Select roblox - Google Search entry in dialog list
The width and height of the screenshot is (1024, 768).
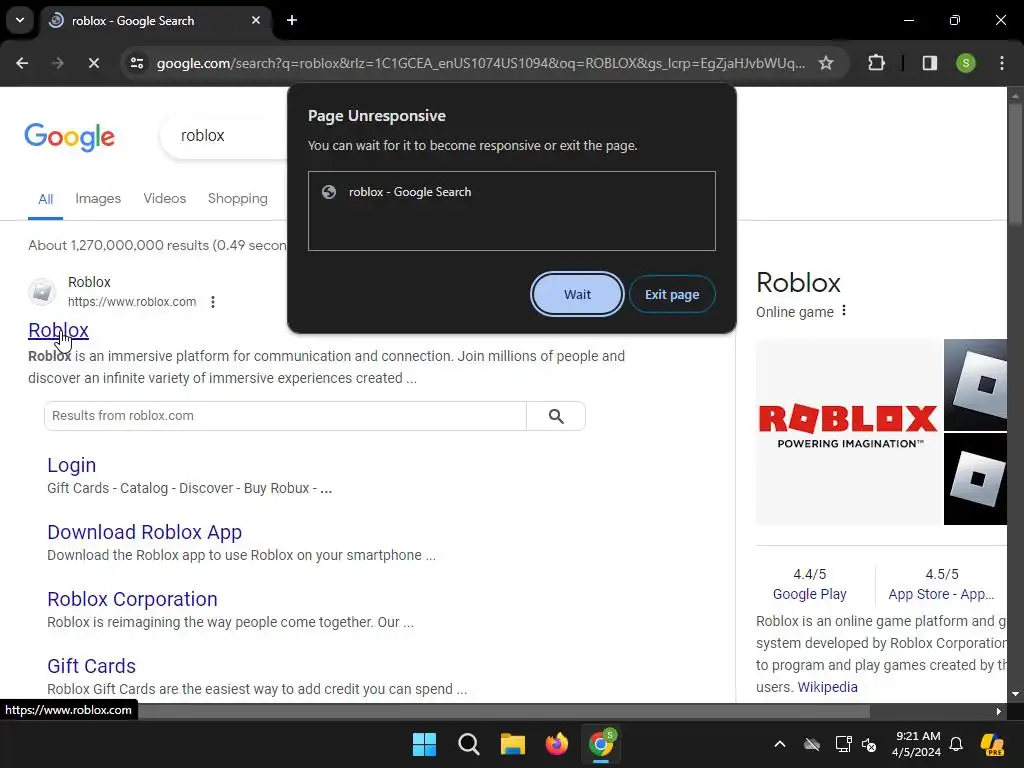coord(511,192)
